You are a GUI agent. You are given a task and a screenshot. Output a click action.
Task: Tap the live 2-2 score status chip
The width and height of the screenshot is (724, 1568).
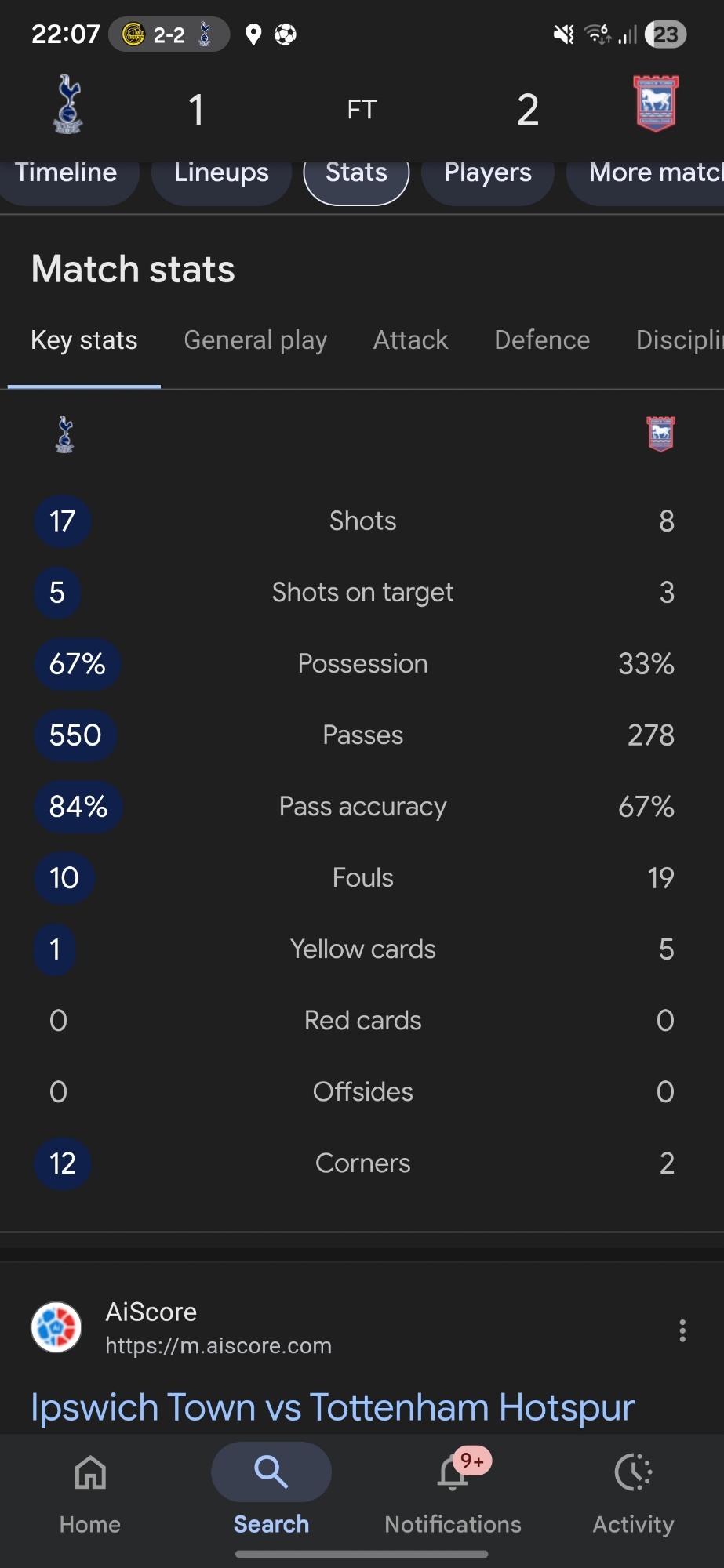(169, 34)
